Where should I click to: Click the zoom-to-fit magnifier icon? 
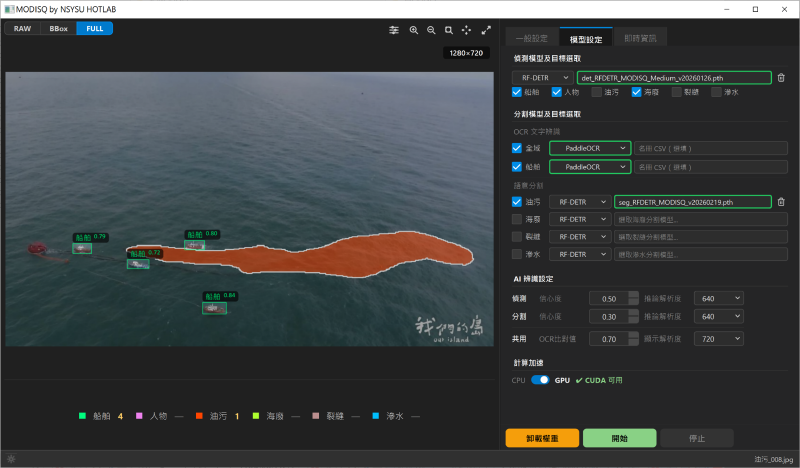448,30
